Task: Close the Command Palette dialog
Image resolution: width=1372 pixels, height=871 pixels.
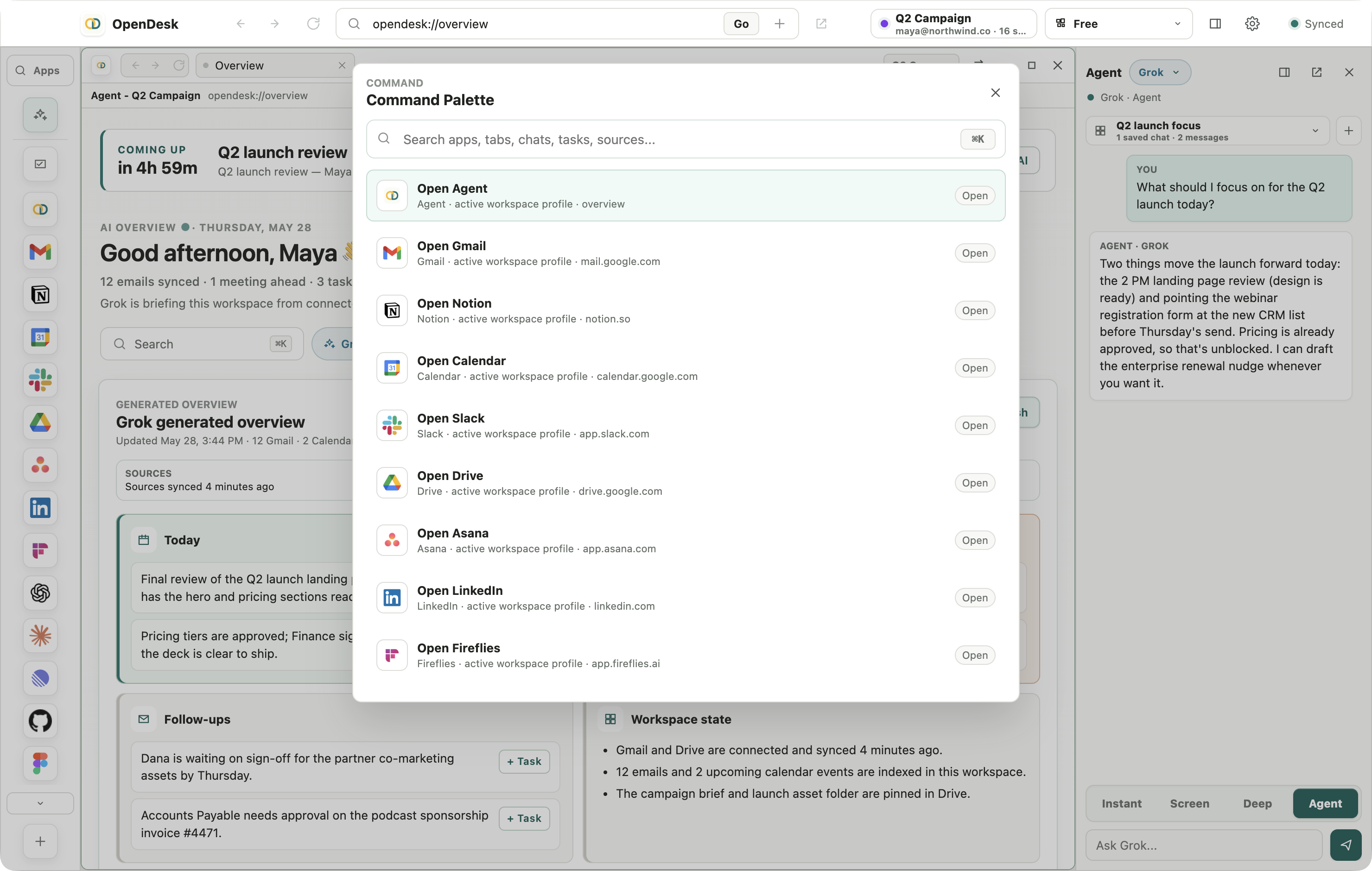Action: click(995, 92)
